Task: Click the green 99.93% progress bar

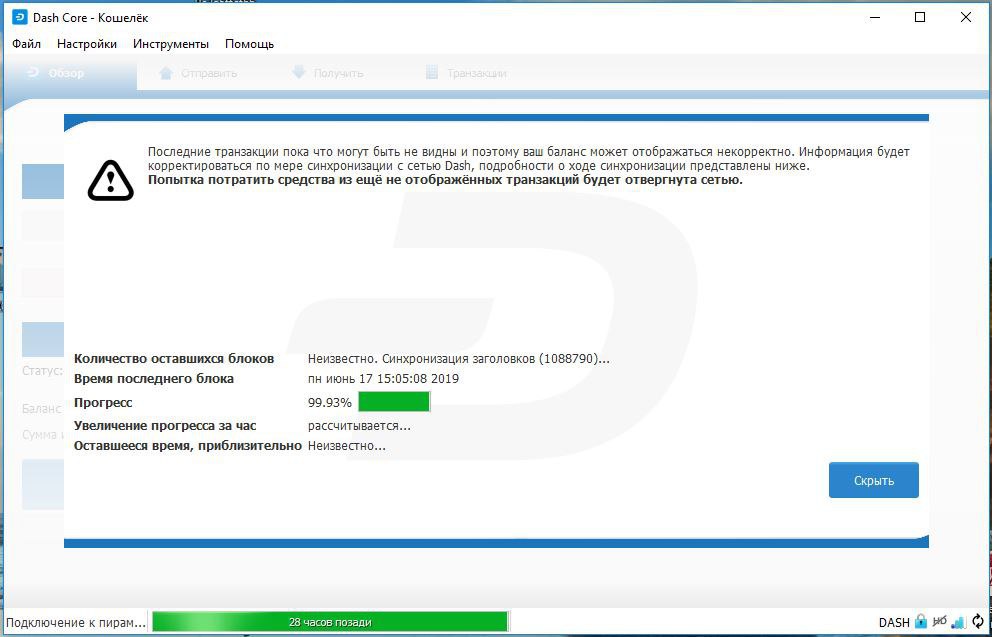Action: [394, 402]
